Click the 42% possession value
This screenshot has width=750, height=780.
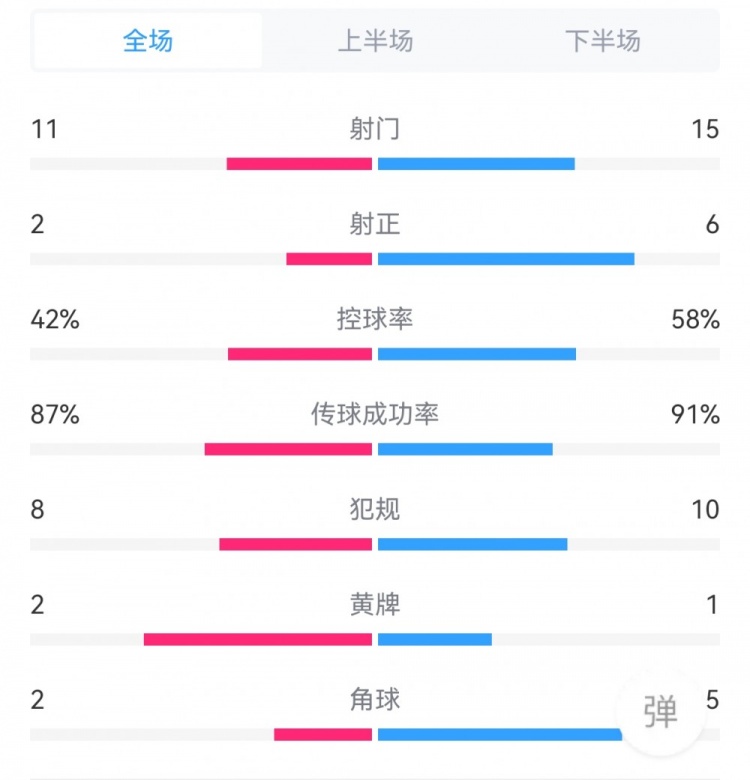55,319
